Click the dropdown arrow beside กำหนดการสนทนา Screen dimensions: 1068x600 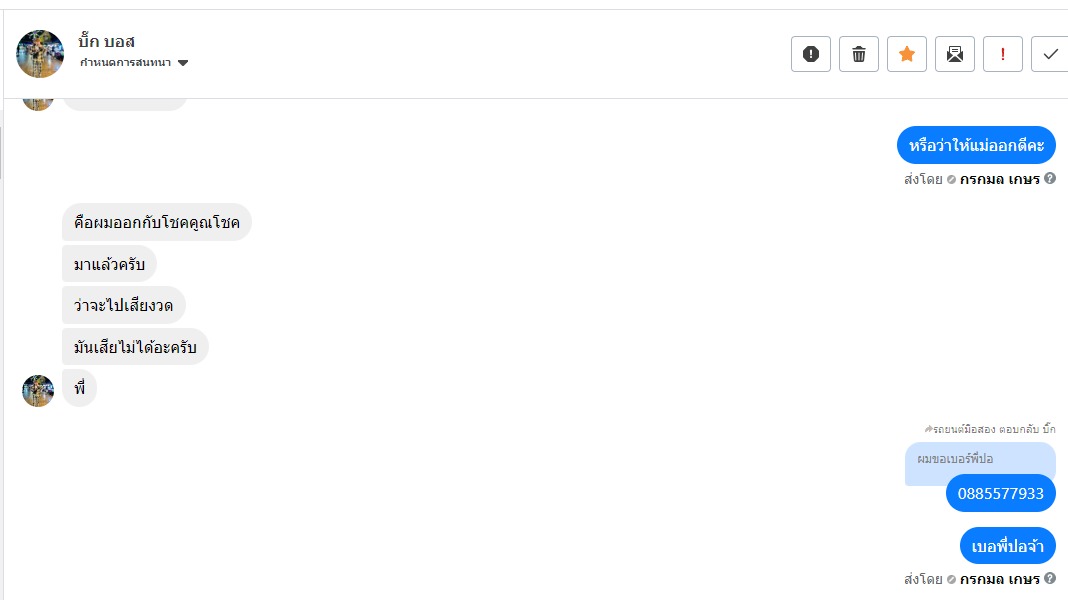click(183, 63)
